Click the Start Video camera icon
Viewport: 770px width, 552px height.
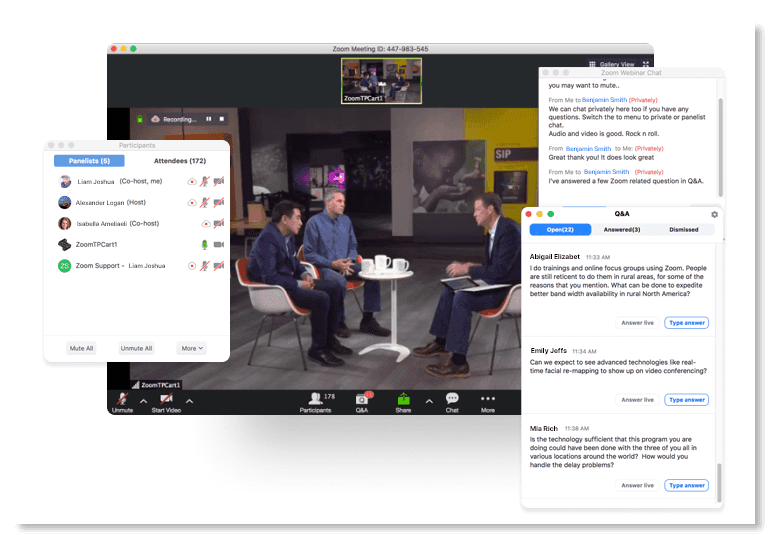166,398
